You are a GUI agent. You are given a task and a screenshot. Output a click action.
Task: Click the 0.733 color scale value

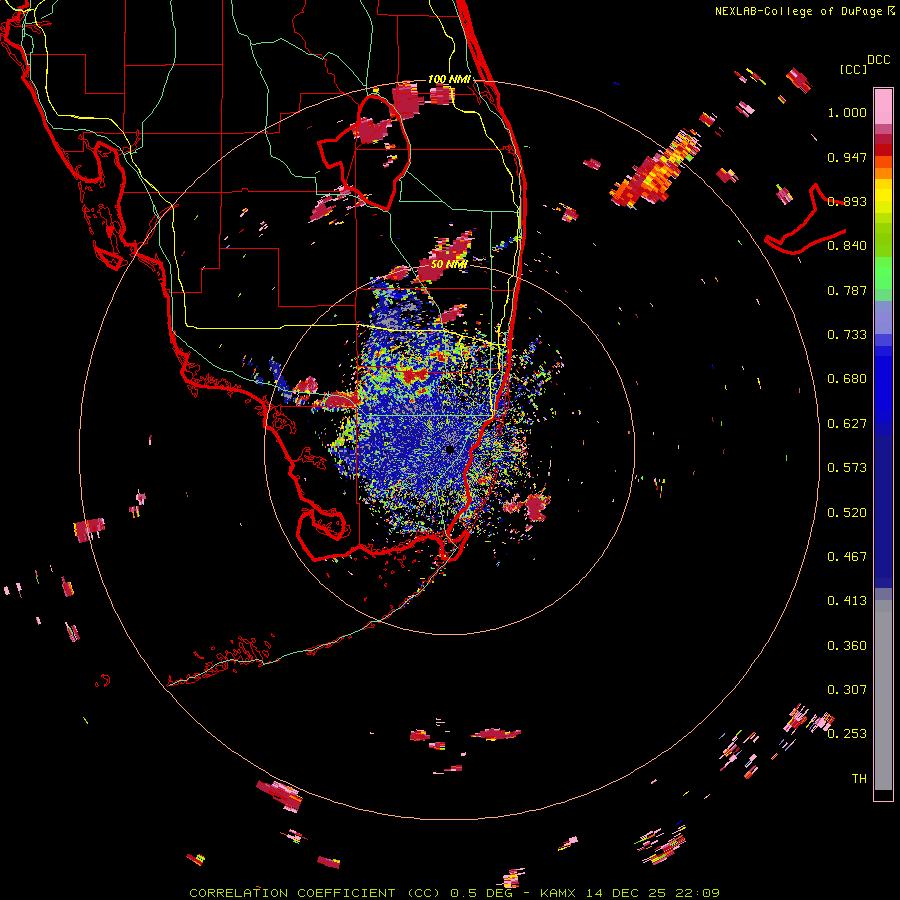[x=847, y=335]
